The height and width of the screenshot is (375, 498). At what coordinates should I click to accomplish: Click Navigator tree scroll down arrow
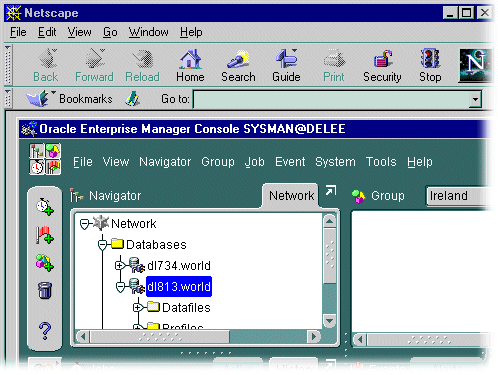330,321
